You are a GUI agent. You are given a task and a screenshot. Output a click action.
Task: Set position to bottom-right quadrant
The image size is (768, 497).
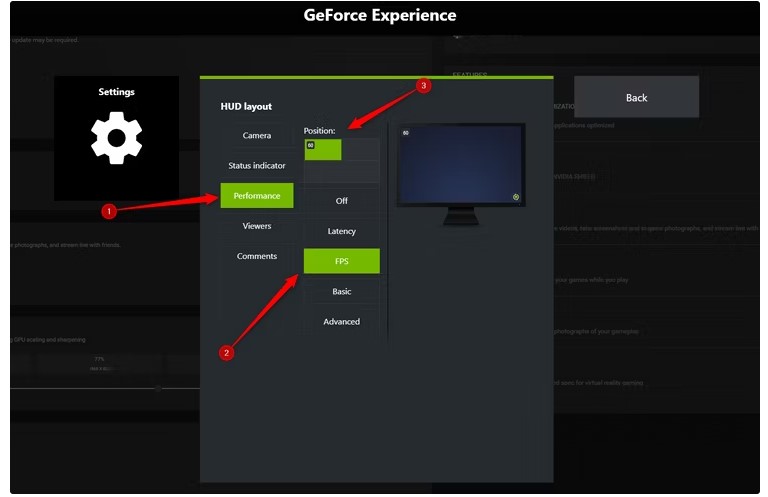click(x=360, y=171)
